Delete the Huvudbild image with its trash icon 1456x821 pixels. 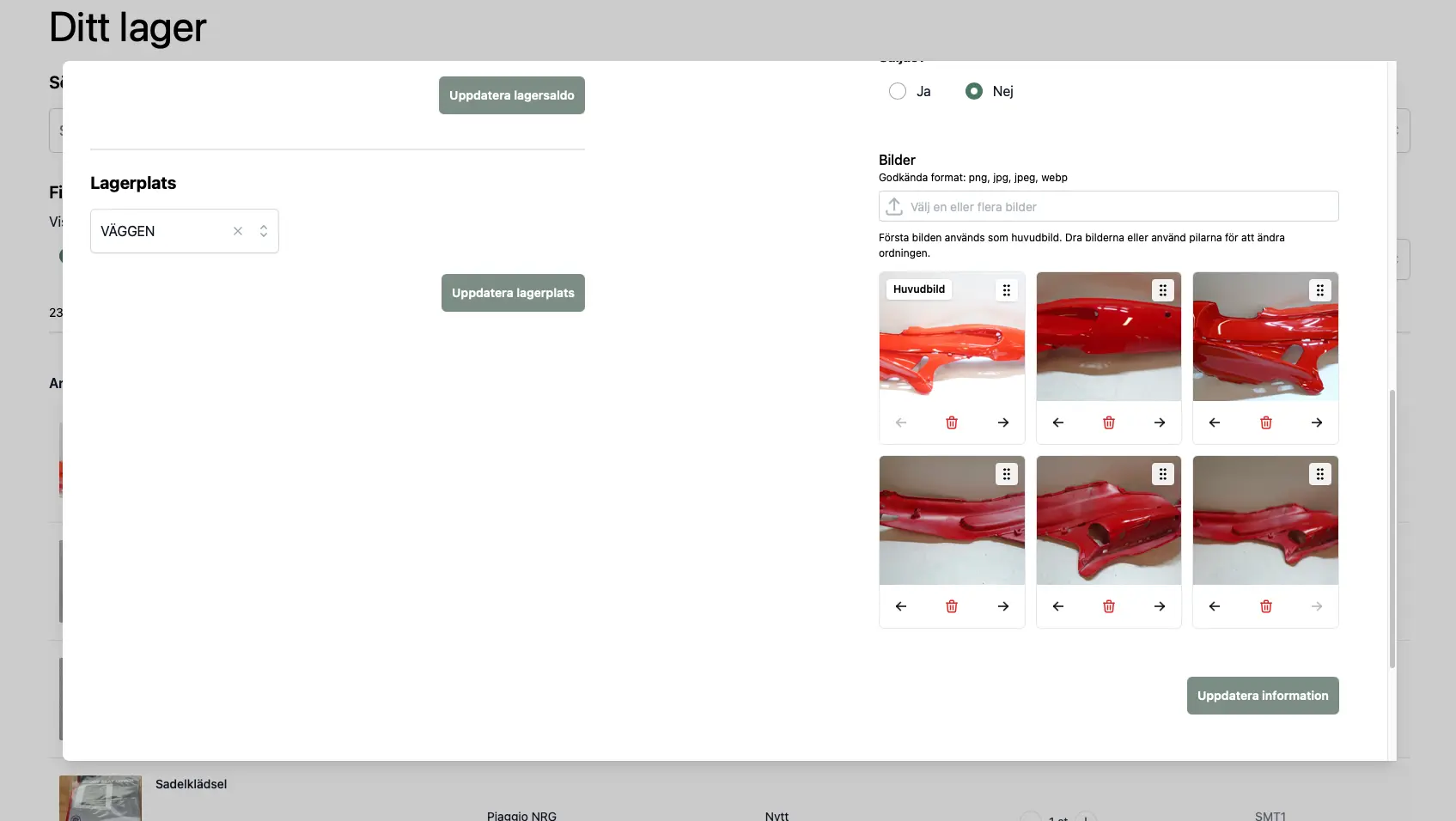point(952,423)
